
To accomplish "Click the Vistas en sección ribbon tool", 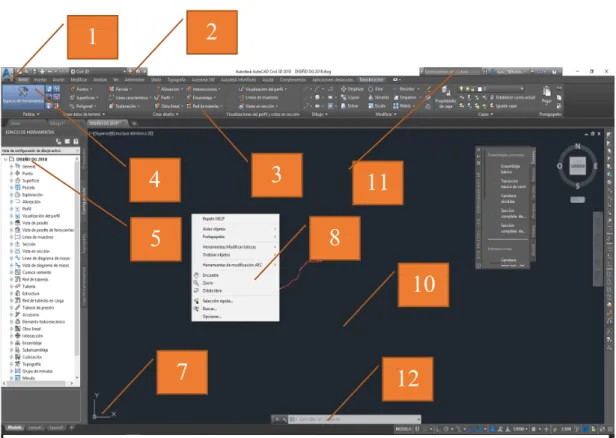I will (x=258, y=106).
